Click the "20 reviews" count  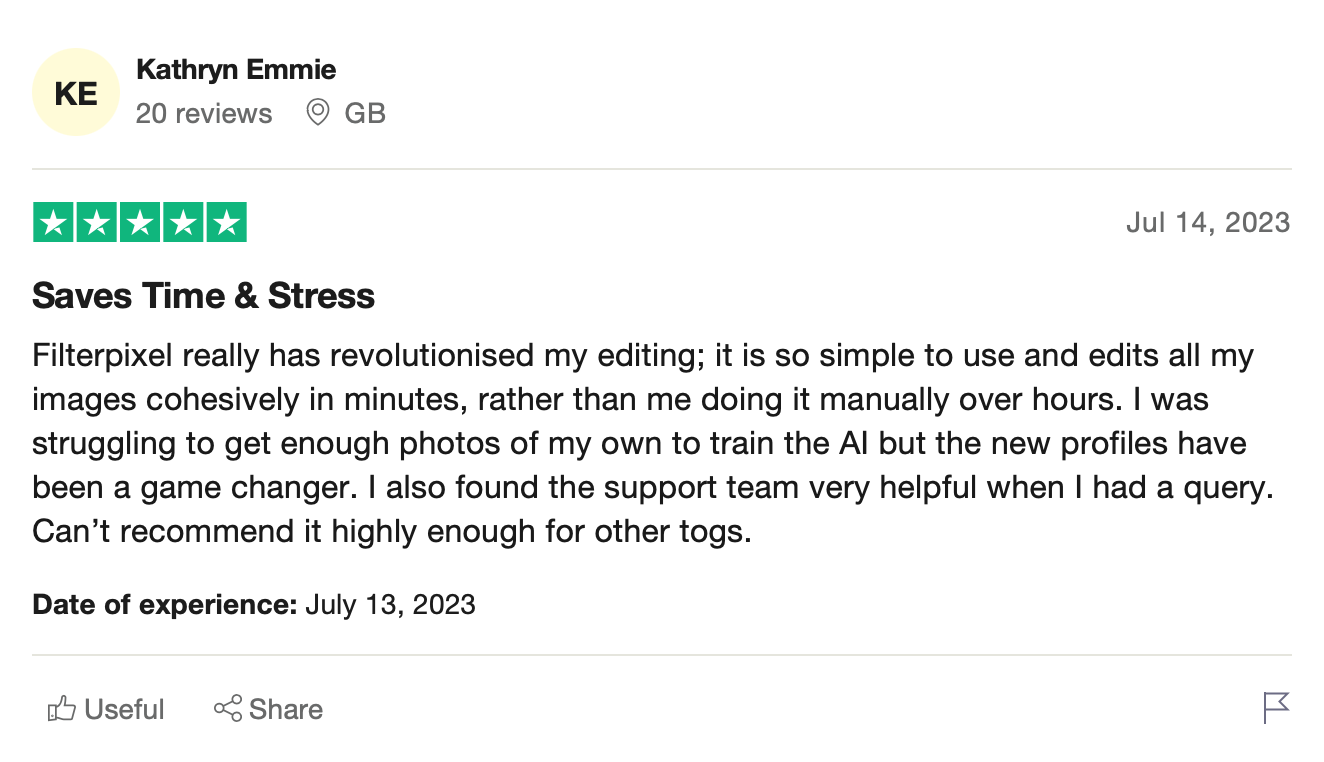click(x=204, y=113)
